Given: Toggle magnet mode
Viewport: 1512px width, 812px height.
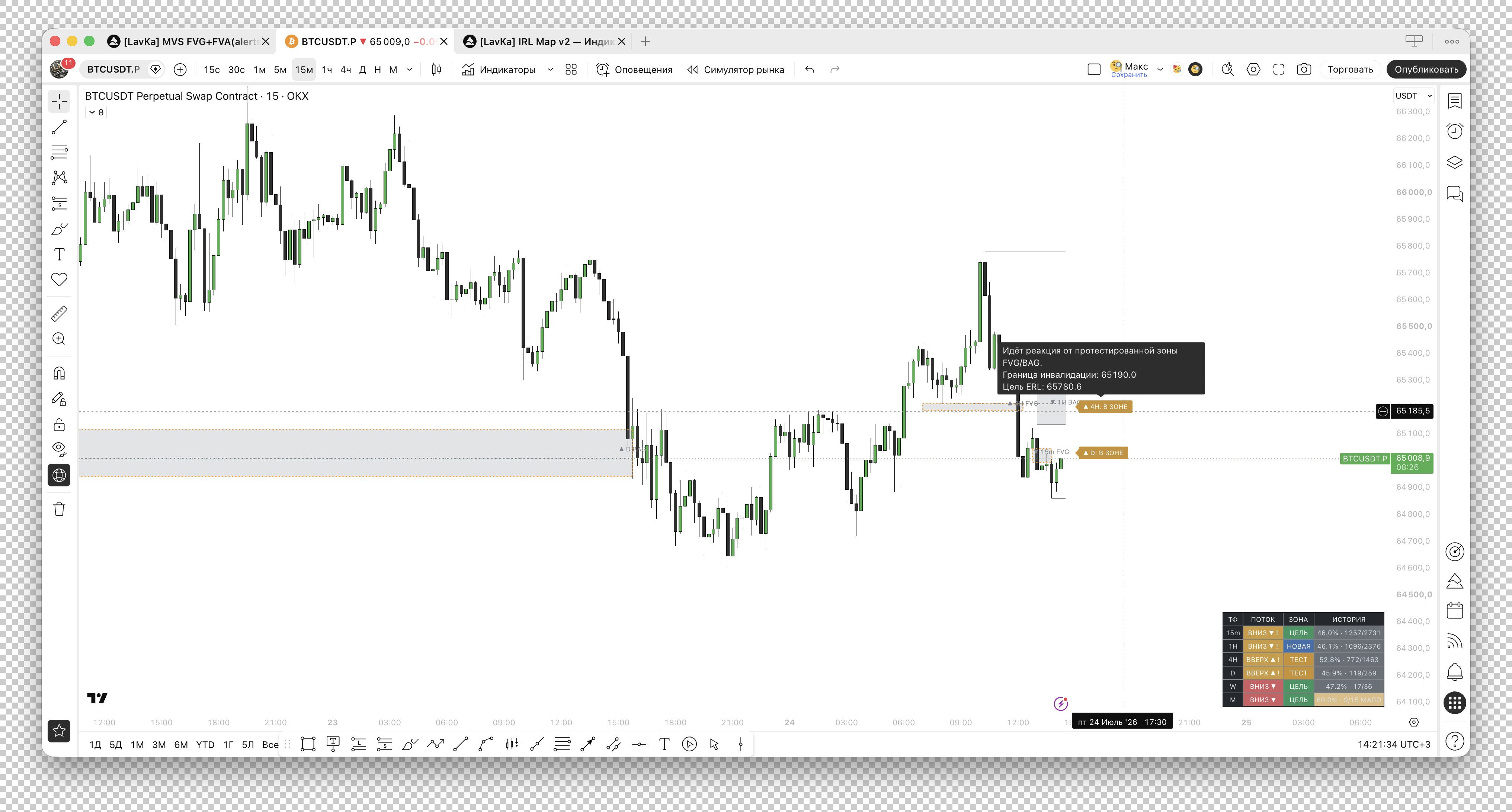Looking at the screenshot, I should pyautogui.click(x=59, y=373).
